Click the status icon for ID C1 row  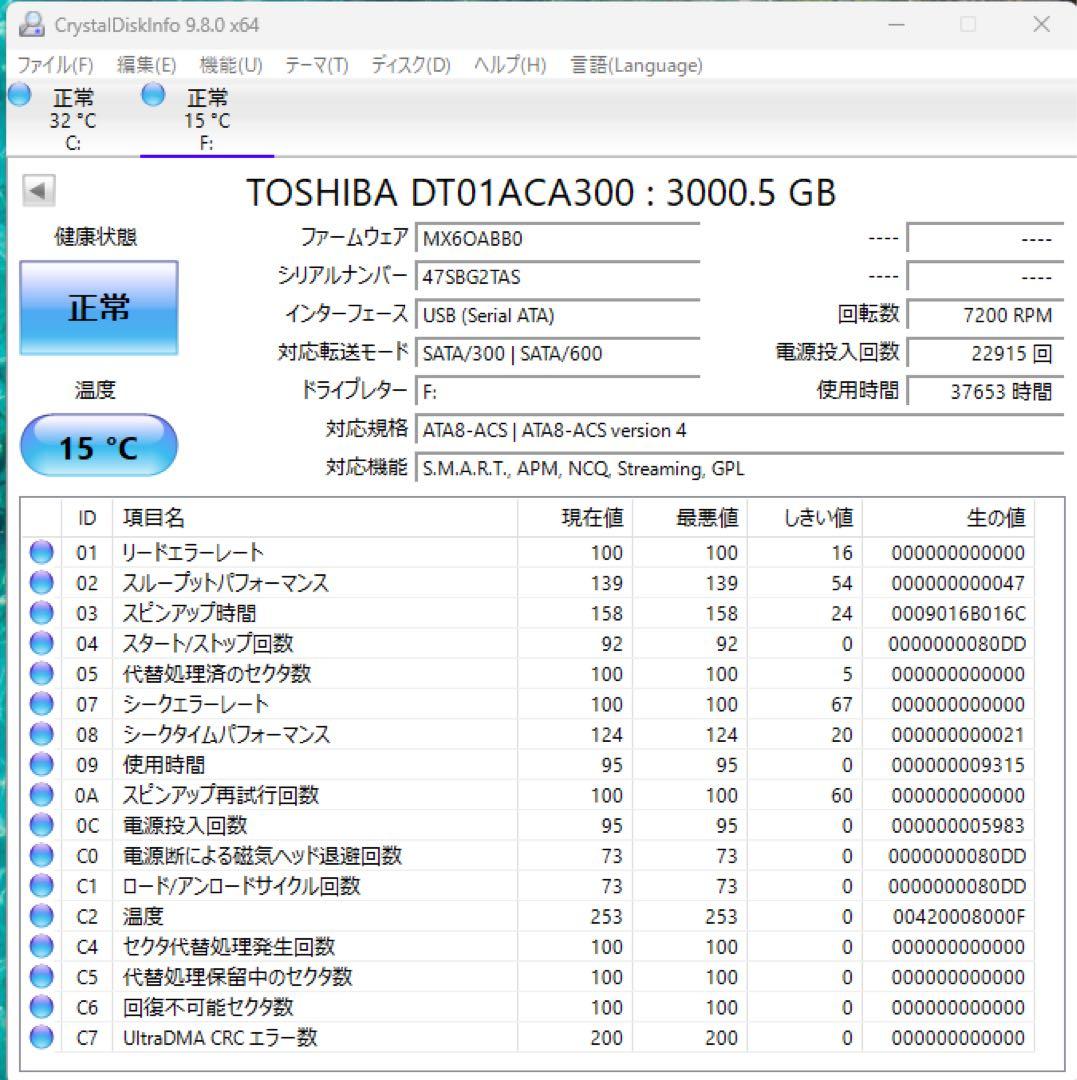42,886
